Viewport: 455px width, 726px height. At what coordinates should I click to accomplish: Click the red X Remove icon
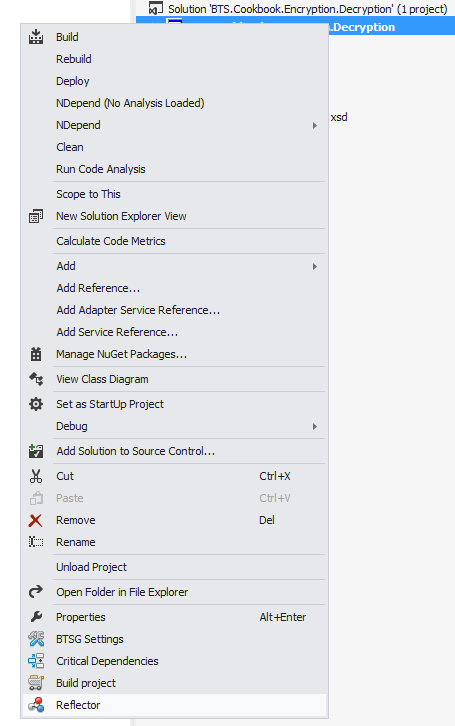[36, 520]
